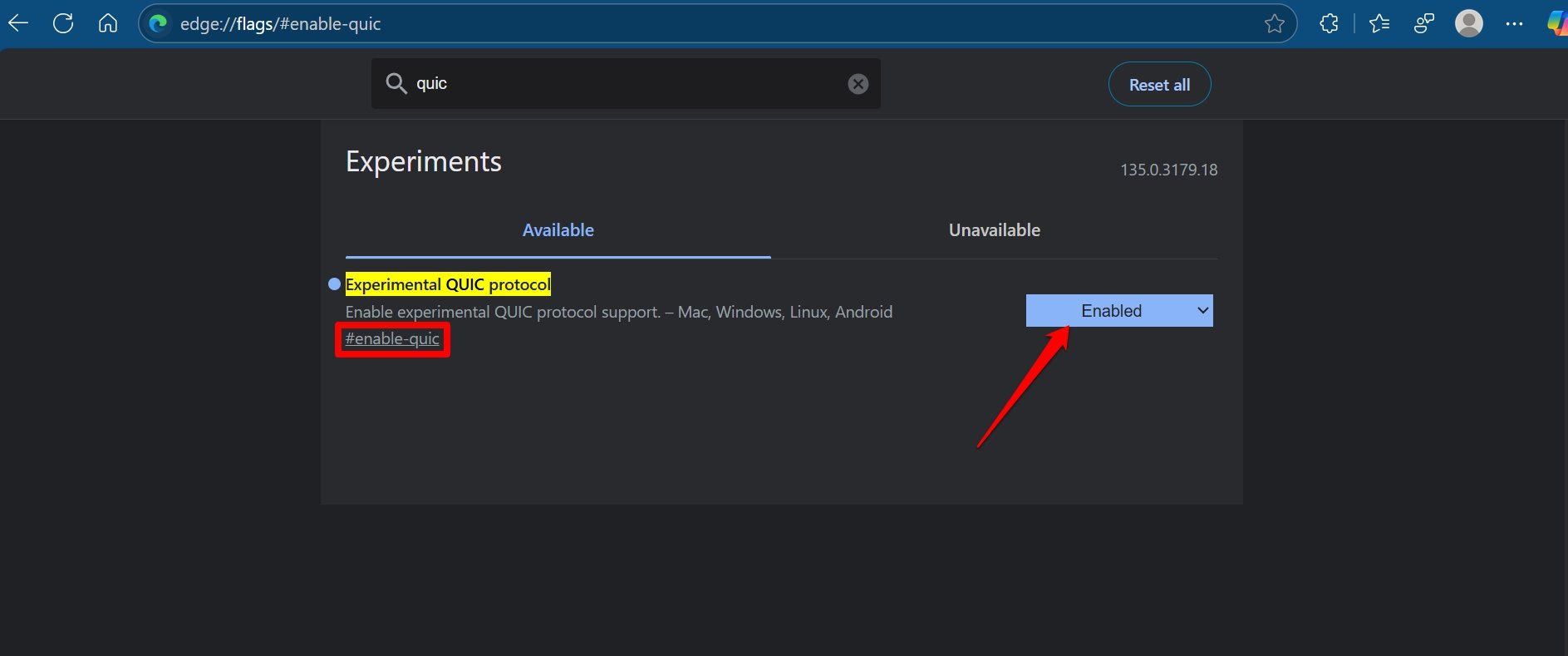The image size is (1568, 656).
Task: Open Settings and more ellipsis menu
Action: click(1514, 24)
